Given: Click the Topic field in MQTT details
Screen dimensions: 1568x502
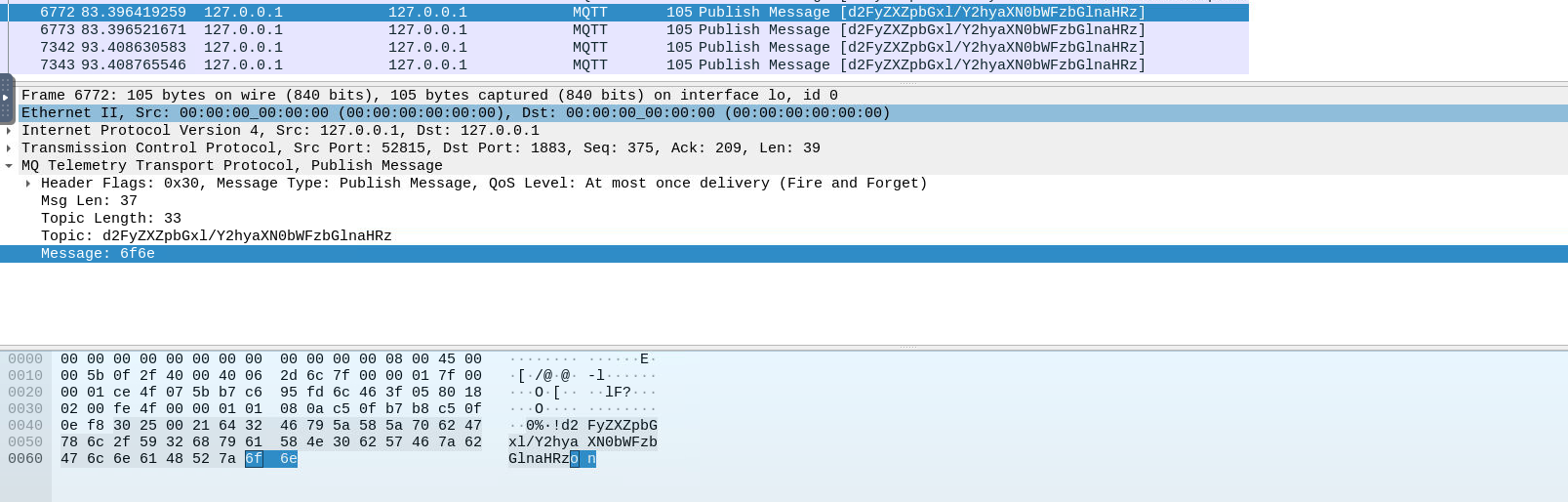Looking at the screenshot, I should coord(216,236).
